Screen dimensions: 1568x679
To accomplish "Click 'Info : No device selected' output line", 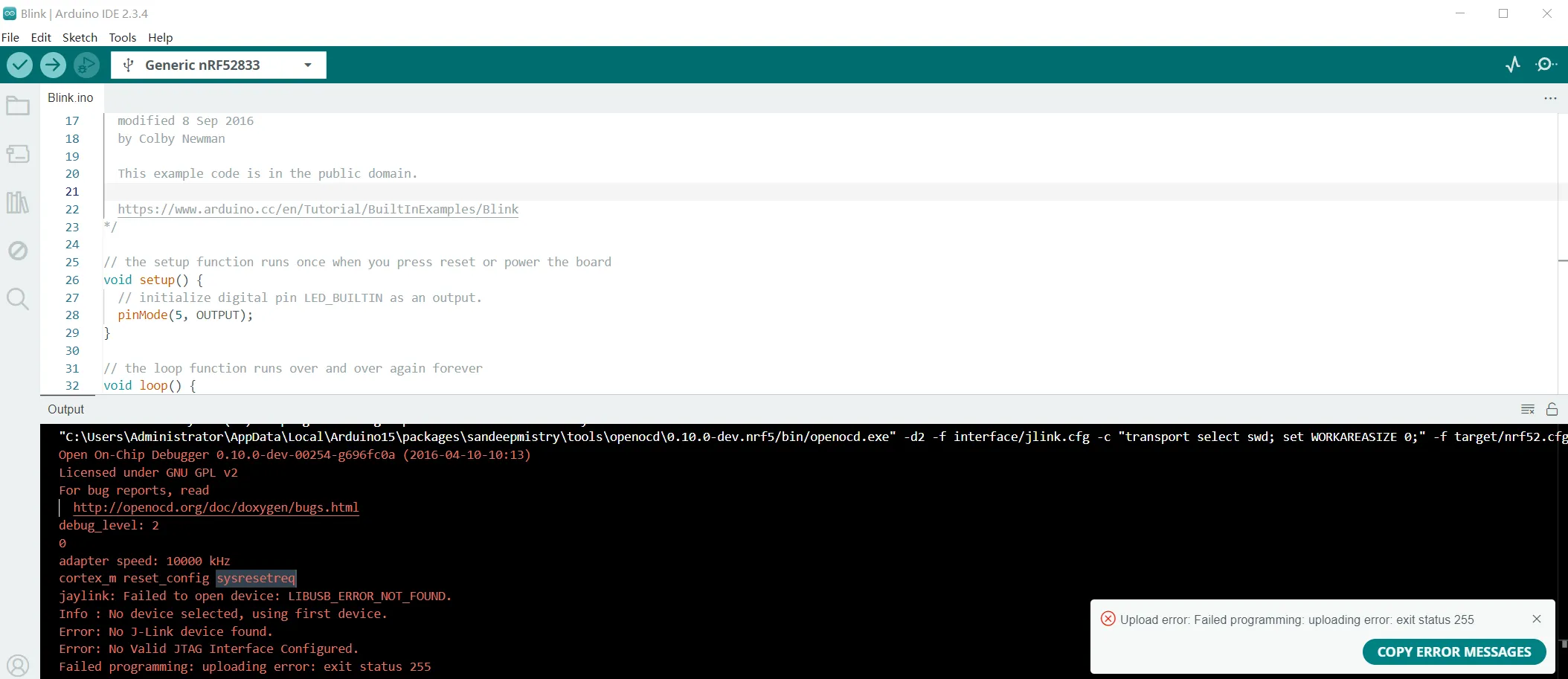I will pyautogui.click(x=223, y=614).
